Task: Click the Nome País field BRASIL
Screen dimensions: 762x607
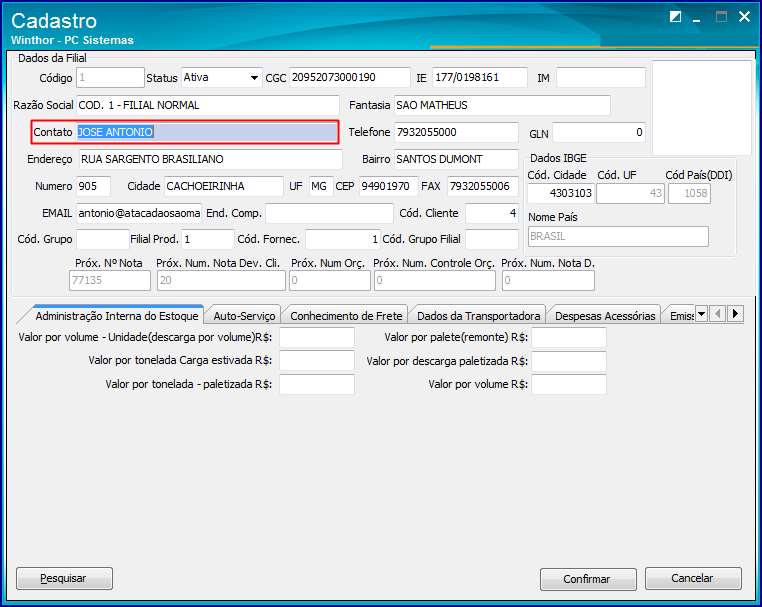Action: 618,237
